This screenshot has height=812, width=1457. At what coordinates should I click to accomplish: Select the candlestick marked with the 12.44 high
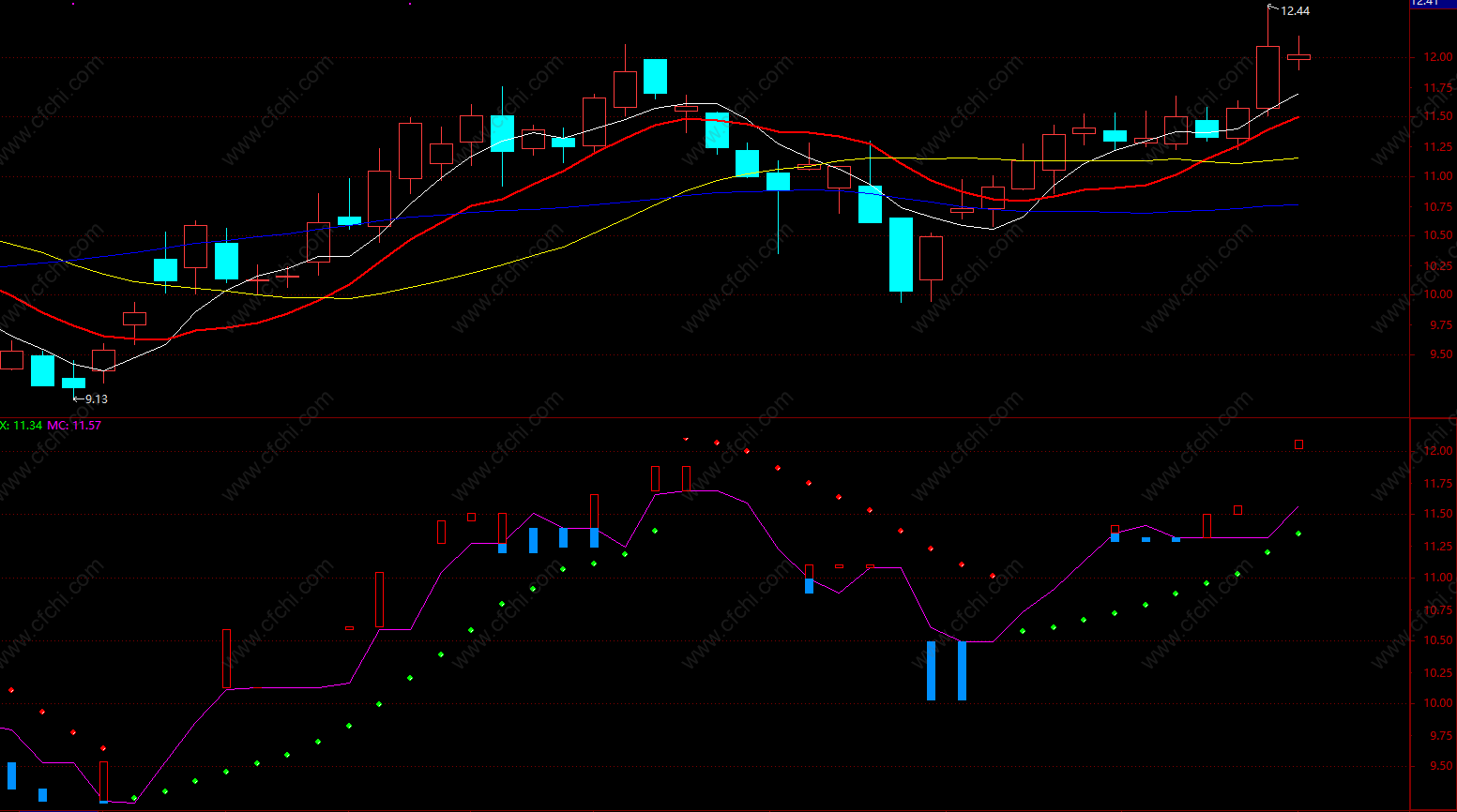point(1267,77)
